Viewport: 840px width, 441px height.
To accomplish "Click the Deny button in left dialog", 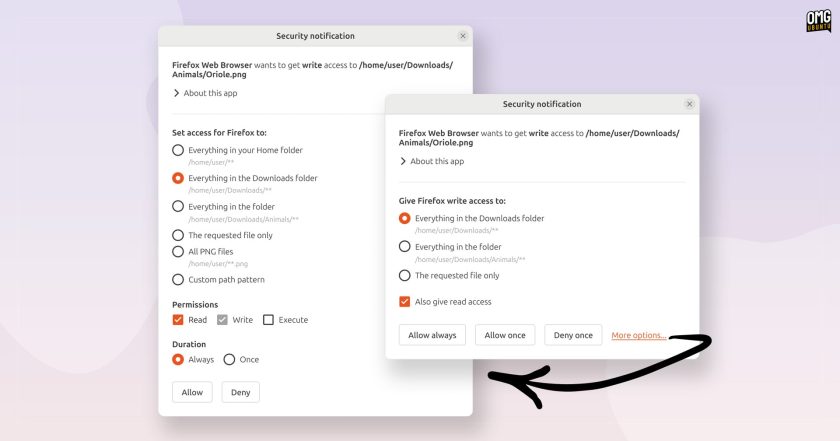I will click(241, 392).
